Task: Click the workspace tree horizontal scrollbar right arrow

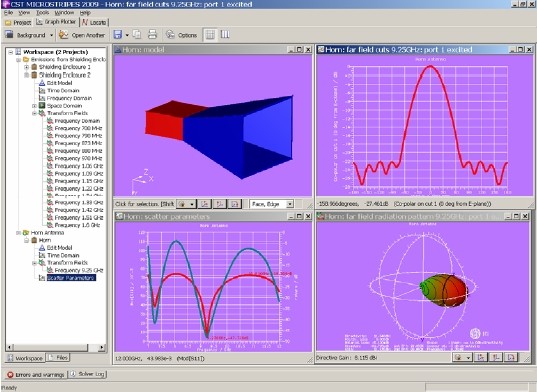Action: point(102,347)
